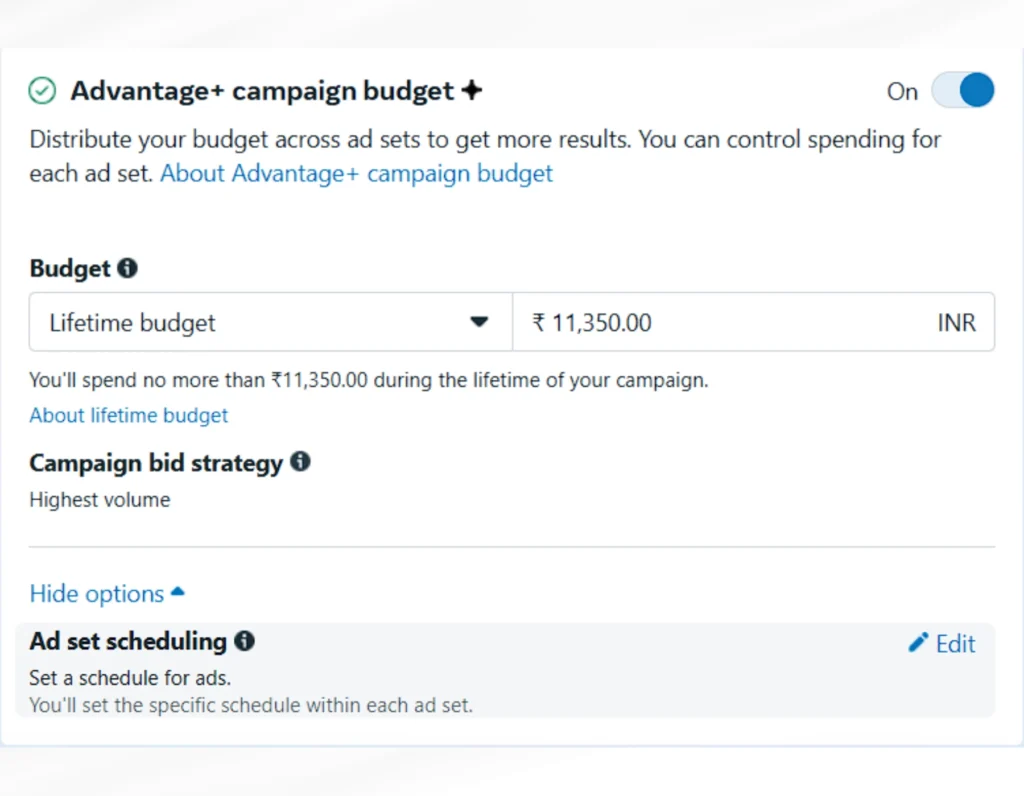Click the Ad set scheduling info icon
Screen dimensions: 1024x796
point(245,641)
